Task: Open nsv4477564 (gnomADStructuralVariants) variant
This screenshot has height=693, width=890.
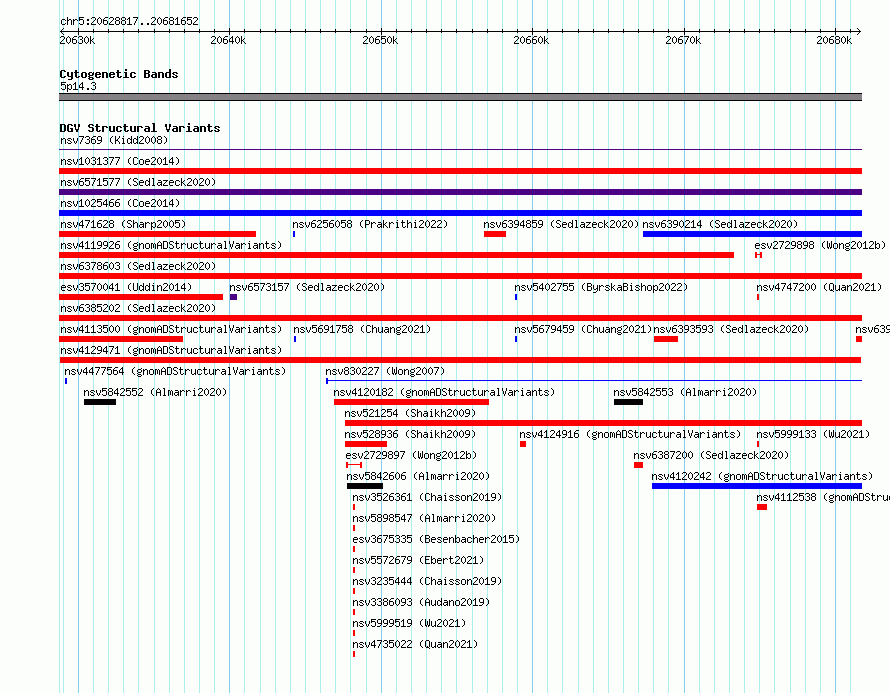Action: pyautogui.click(x=175, y=371)
